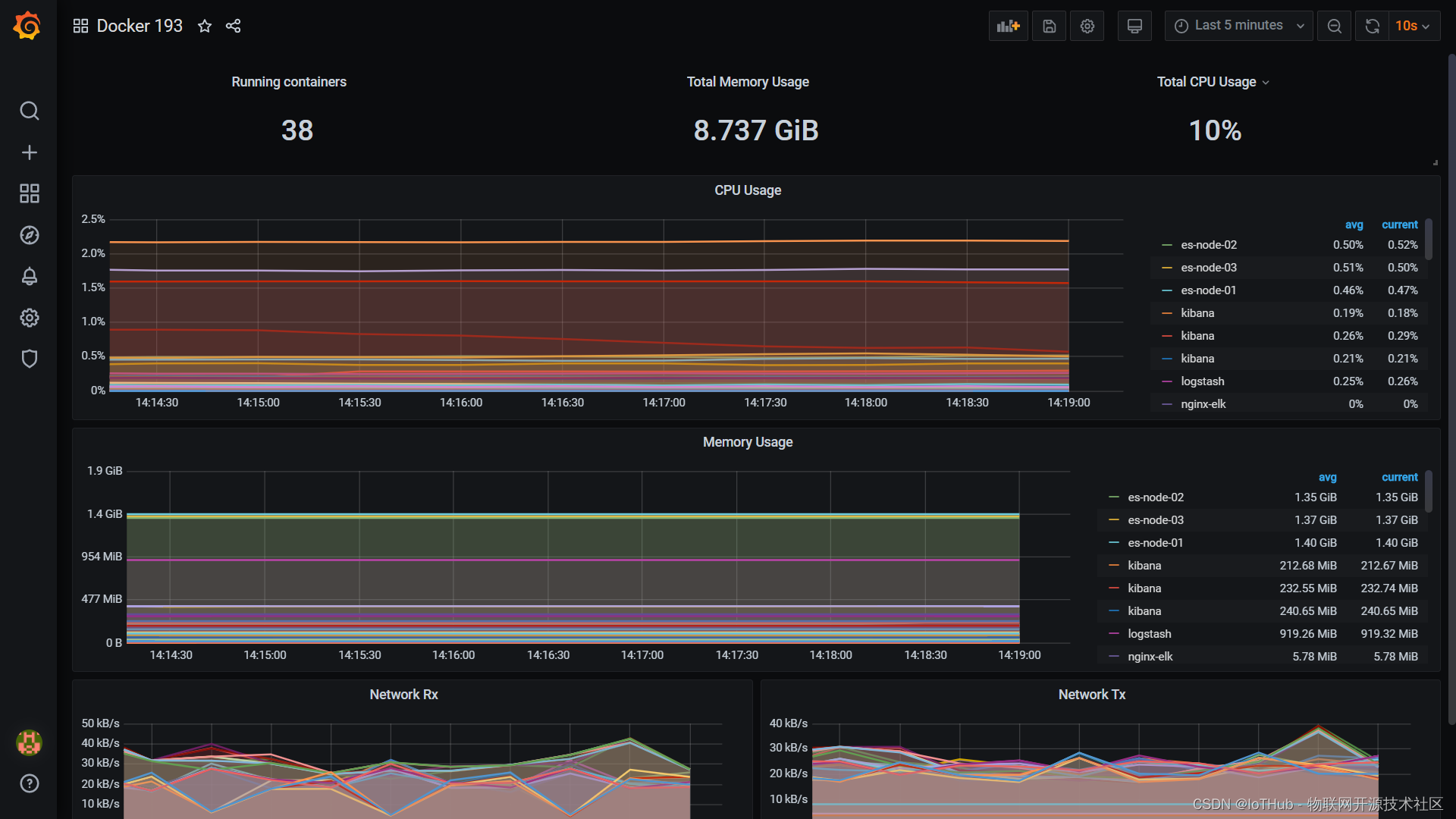
Task: Click the 0.29% current value of kibana
Action: coord(1402,336)
